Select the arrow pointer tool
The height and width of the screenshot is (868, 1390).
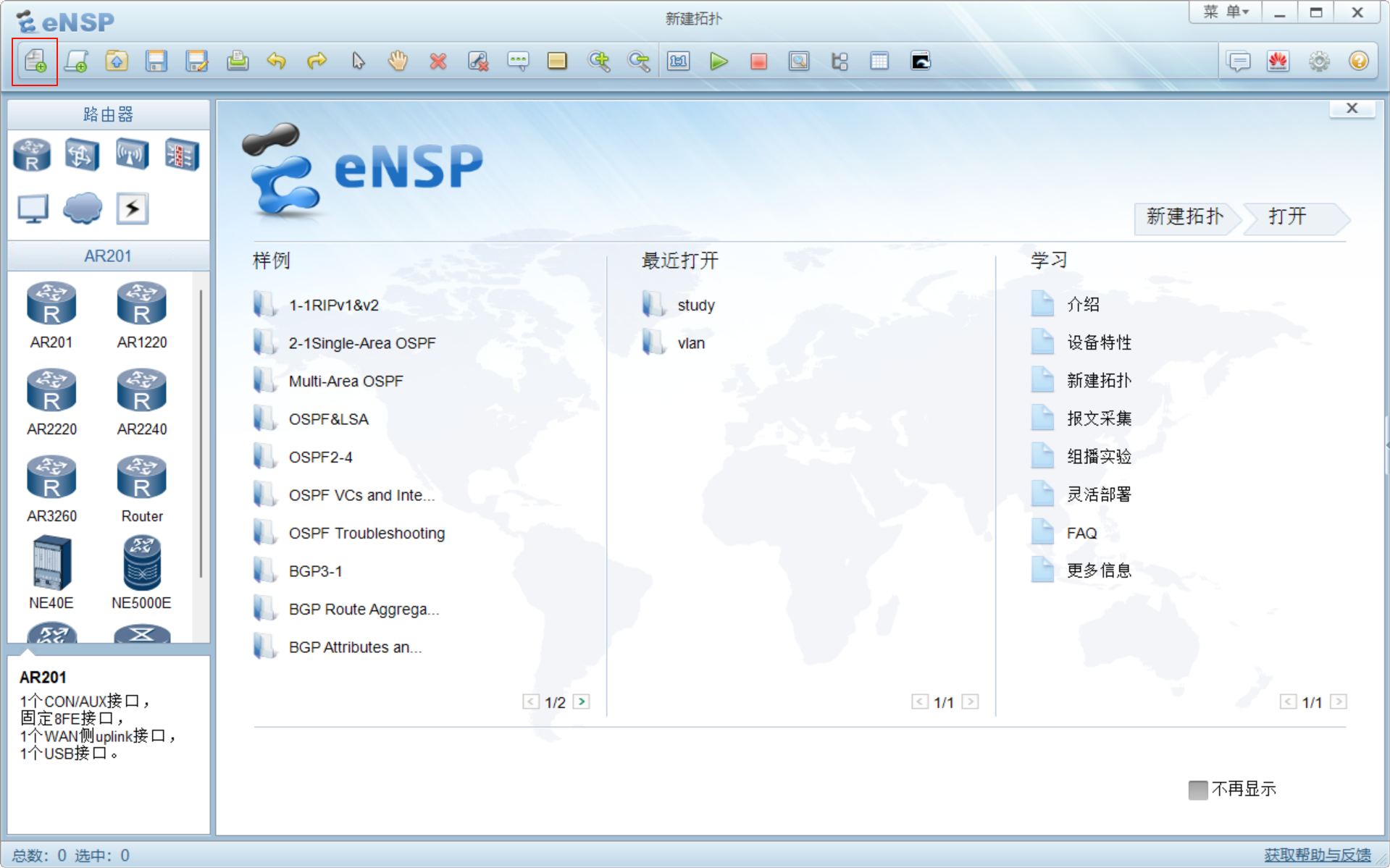pyautogui.click(x=358, y=62)
